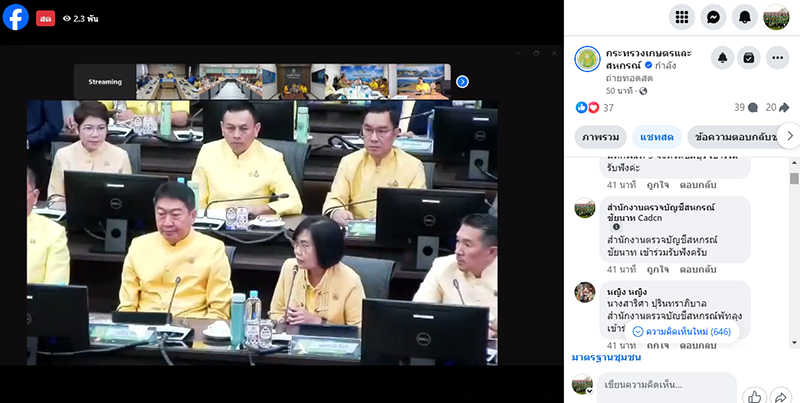Click the eye viewer count 2.3 พัน
800x403 pixels.
pos(81,18)
